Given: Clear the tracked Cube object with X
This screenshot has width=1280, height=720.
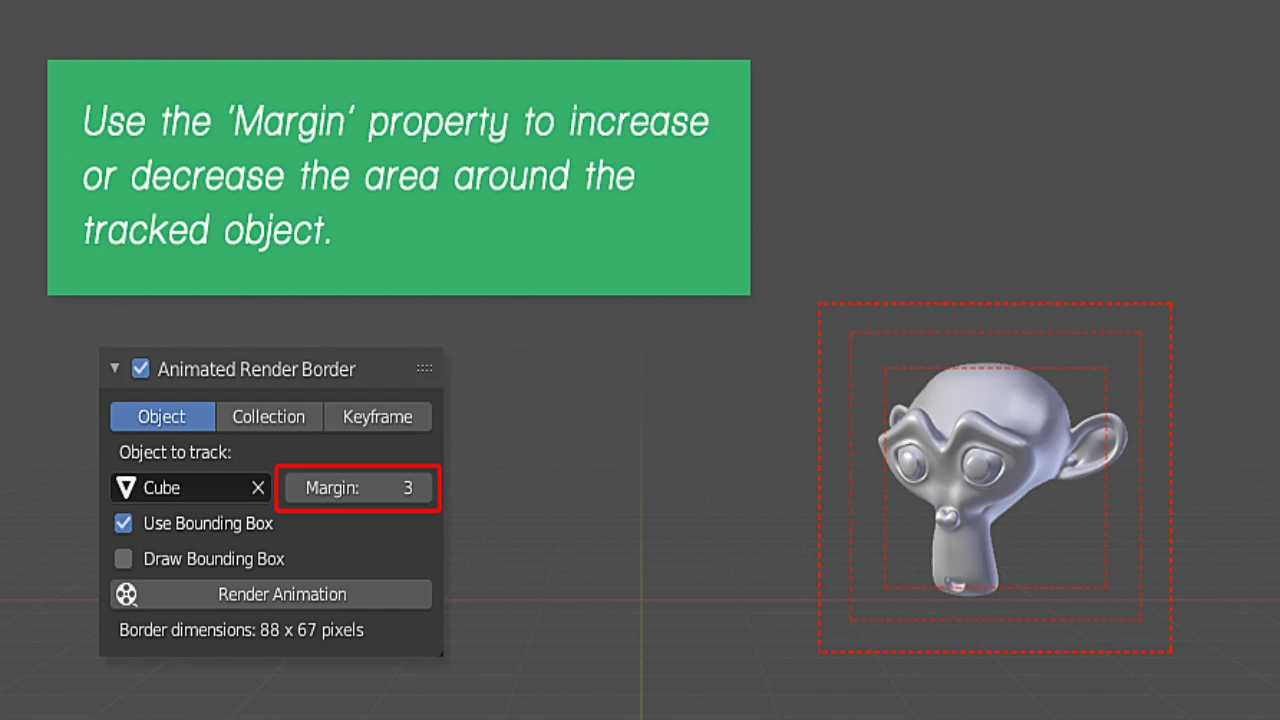Looking at the screenshot, I should (258, 488).
